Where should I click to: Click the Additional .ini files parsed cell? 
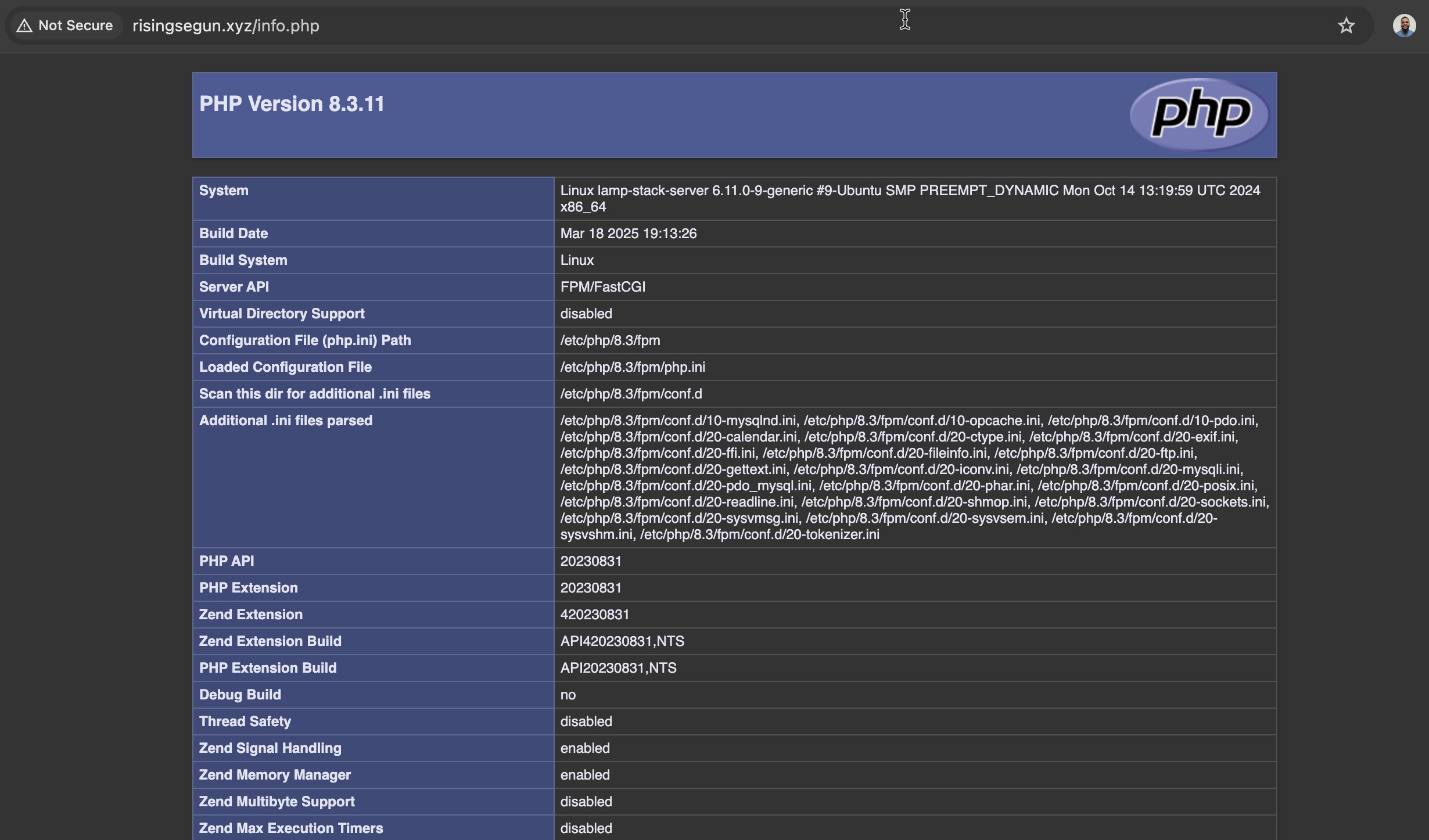point(286,421)
